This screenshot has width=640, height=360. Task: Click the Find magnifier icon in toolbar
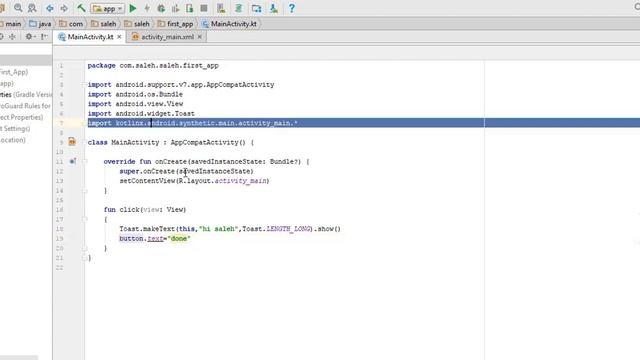pyautogui.click(x=18, y=8)
